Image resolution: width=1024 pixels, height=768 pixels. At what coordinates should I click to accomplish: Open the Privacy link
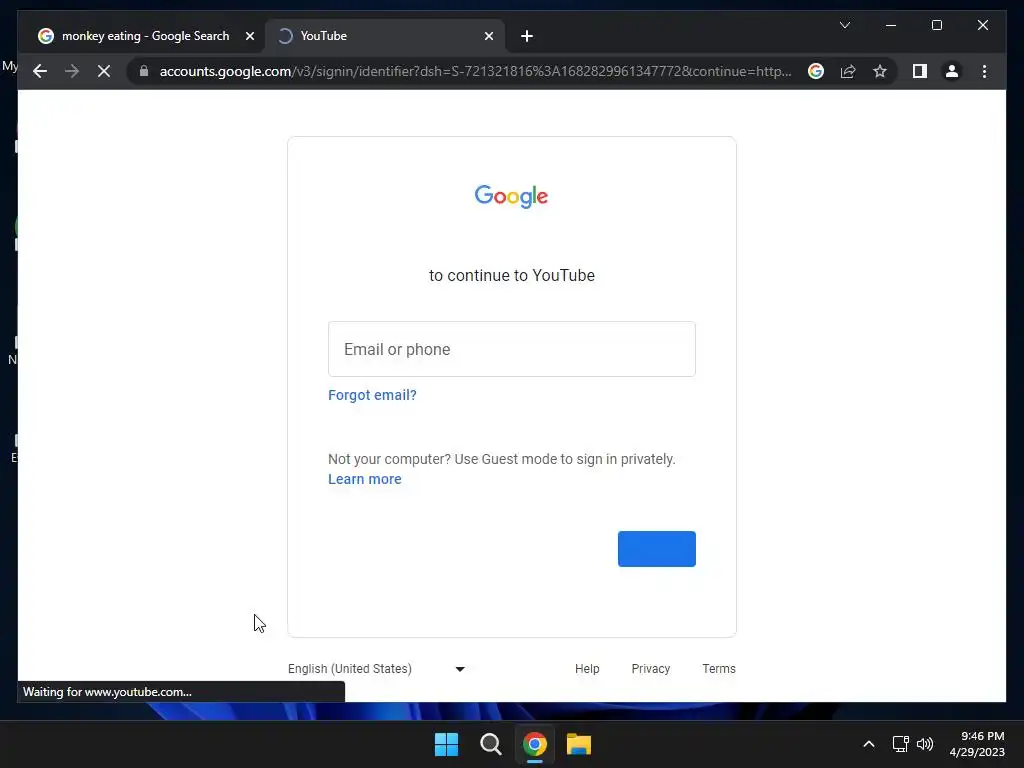coord(650,669)
